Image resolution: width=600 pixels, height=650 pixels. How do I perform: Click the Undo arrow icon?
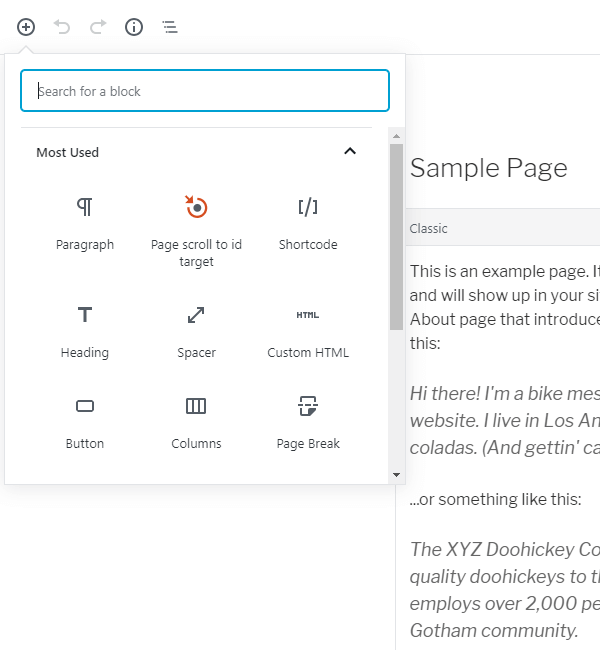click(62, 27)
